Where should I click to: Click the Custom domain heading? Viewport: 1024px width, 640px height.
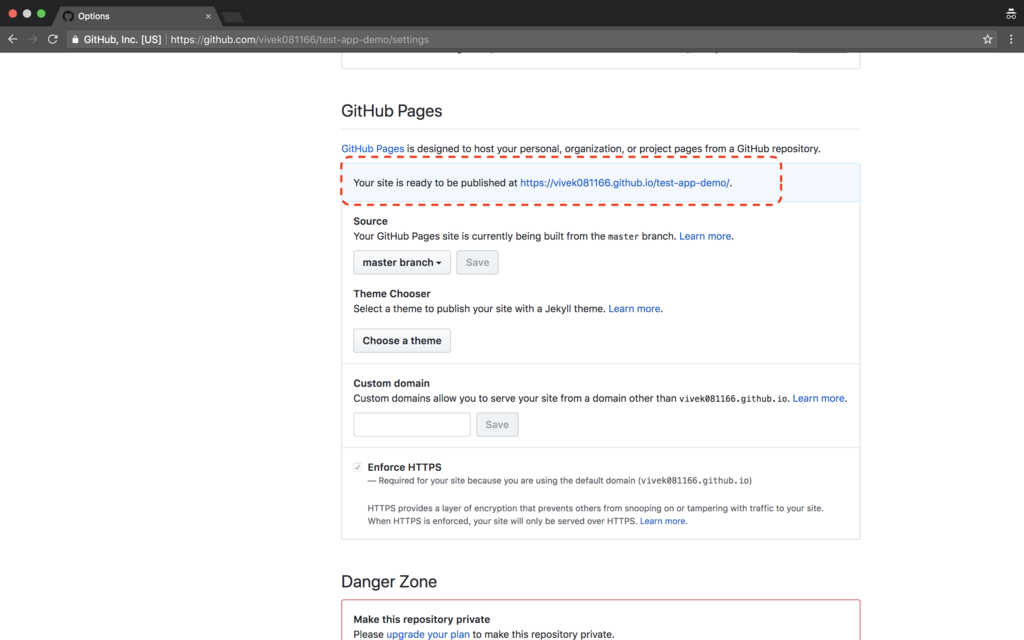pos(391,383)
